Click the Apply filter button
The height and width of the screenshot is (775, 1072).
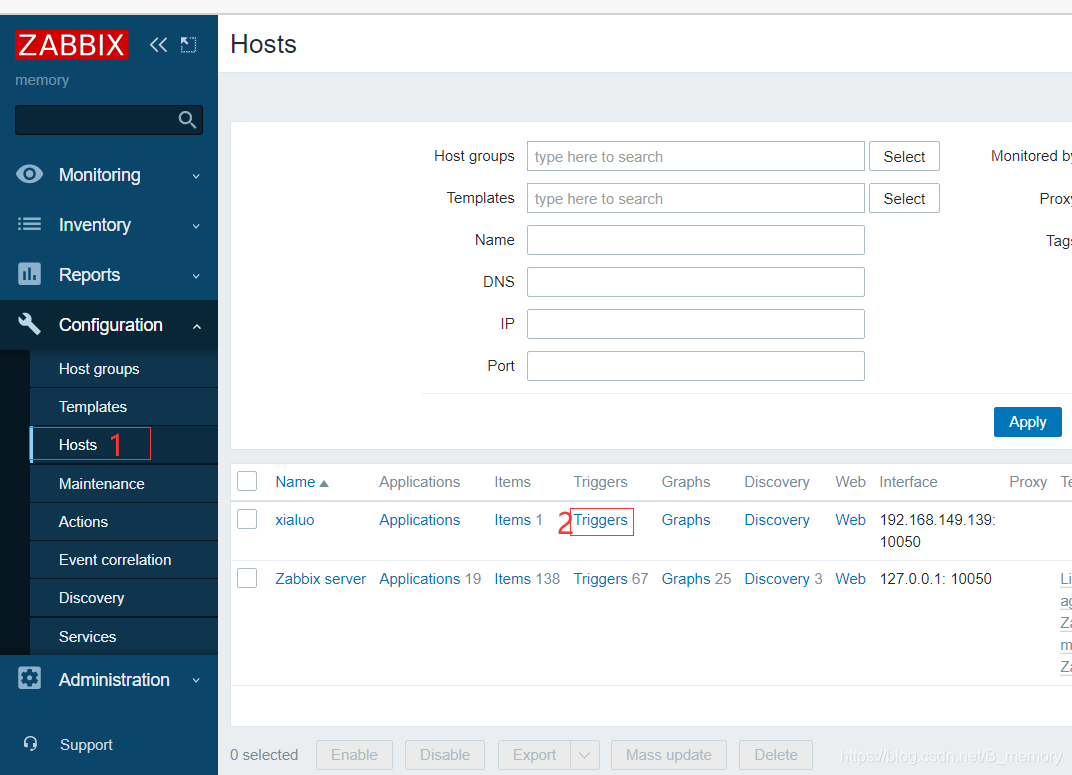tap(1027, 422)
